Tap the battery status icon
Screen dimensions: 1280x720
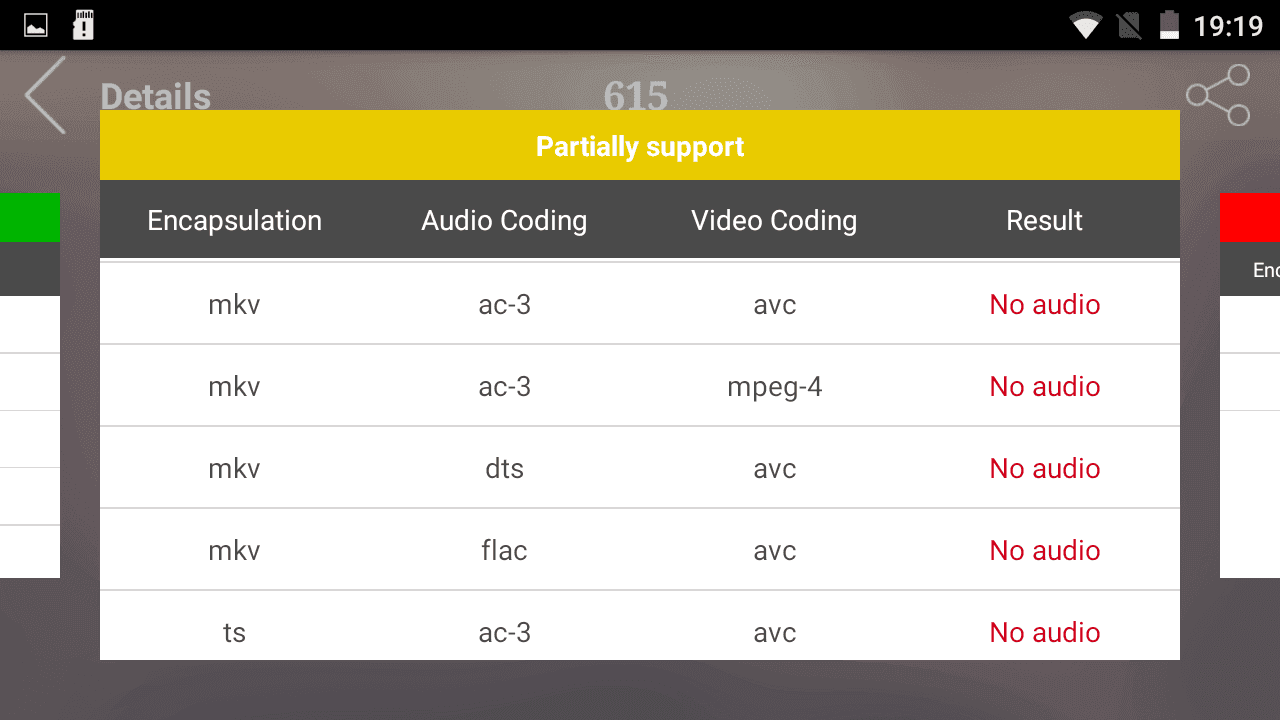click(x=1169, y=25)
